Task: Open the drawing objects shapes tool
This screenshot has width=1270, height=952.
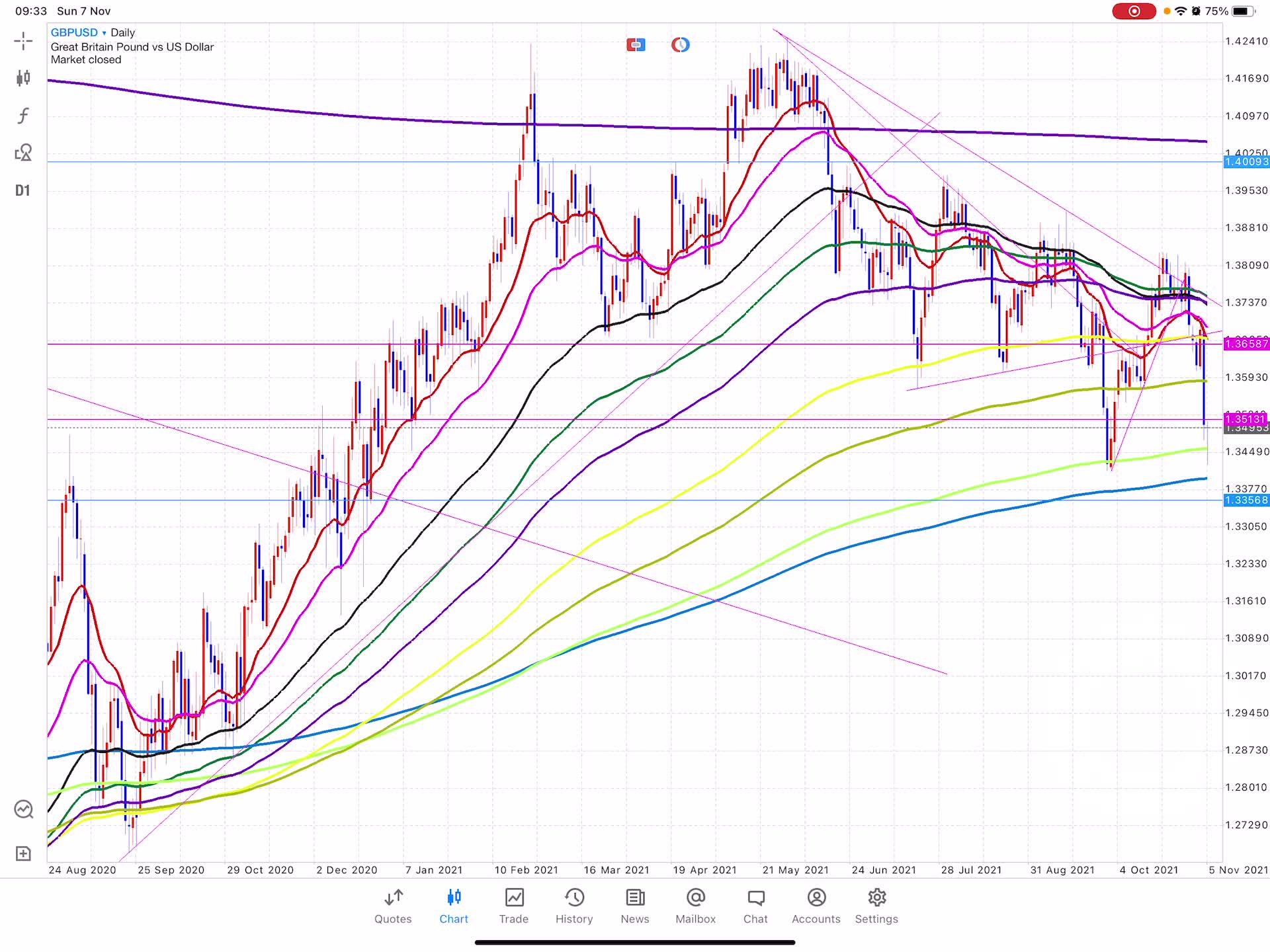Action: coord(23,153)
